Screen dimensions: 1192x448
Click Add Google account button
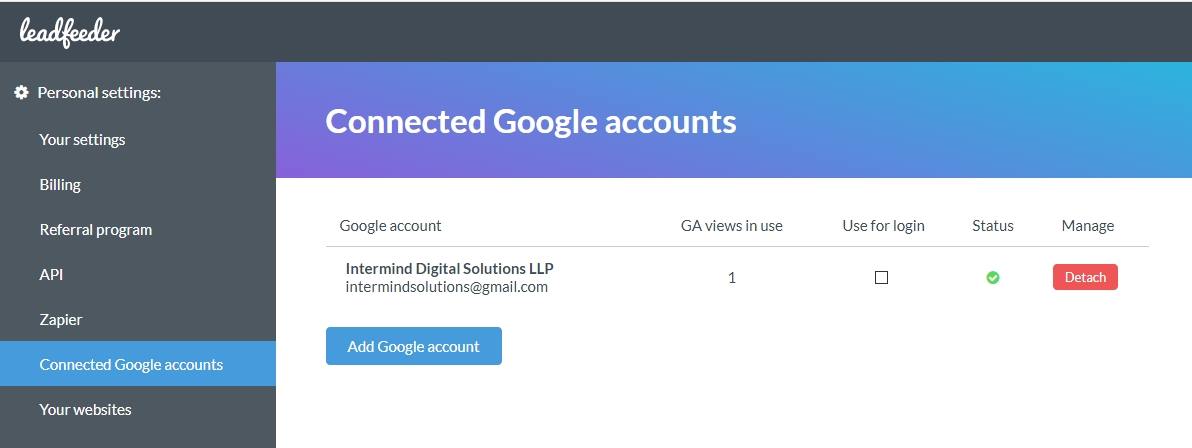pos(414,346)
